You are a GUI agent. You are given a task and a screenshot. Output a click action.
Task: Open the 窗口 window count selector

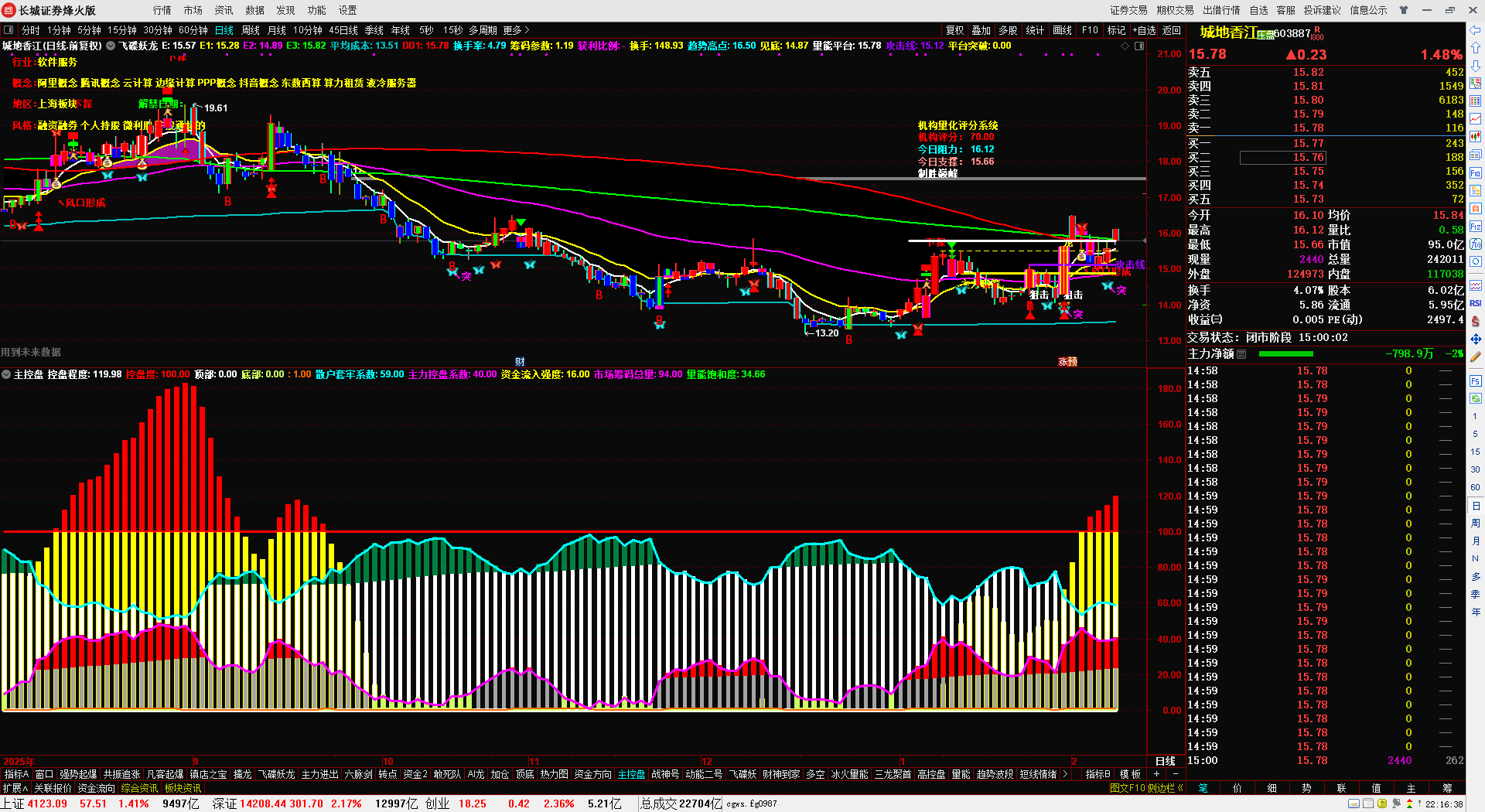tap(45, 774)
